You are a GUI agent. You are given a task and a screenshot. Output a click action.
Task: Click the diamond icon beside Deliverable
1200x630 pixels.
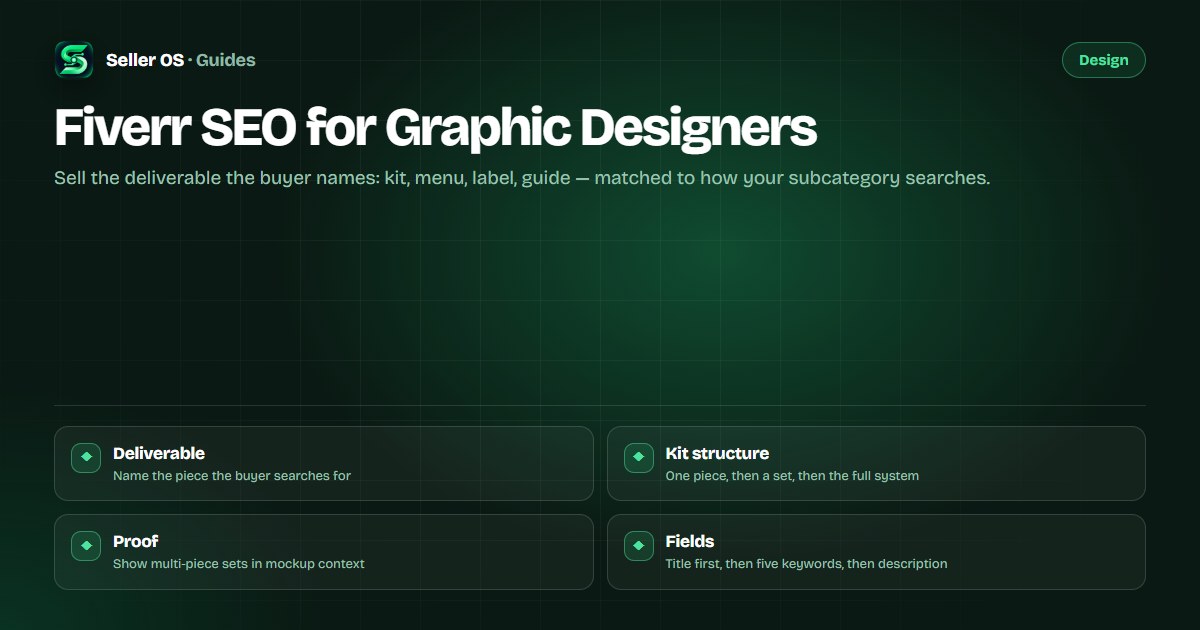click(86, 457)
